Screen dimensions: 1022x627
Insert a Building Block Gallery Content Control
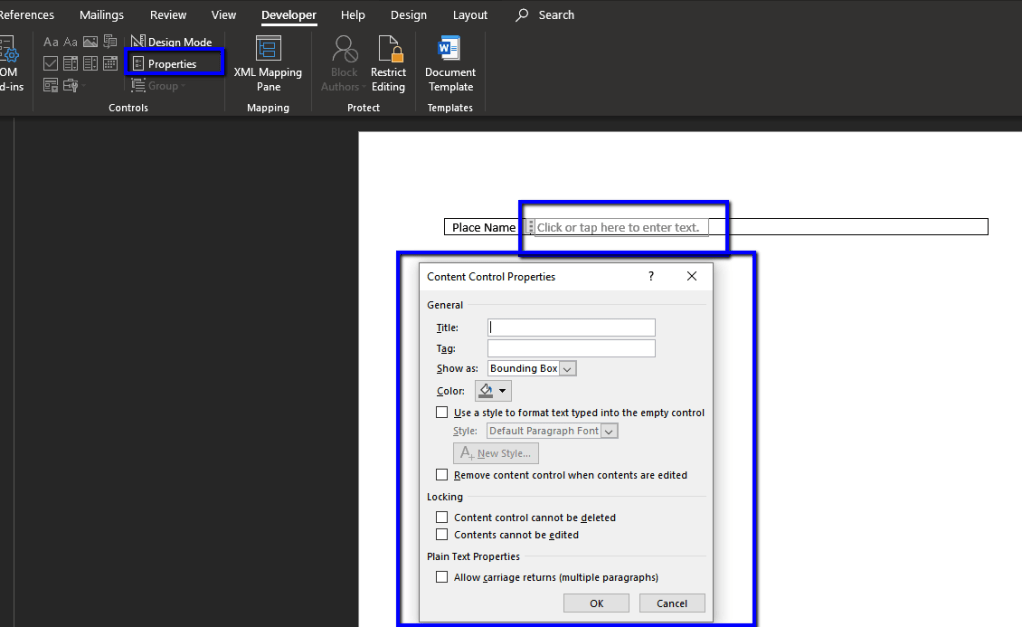tap(109, 42)
